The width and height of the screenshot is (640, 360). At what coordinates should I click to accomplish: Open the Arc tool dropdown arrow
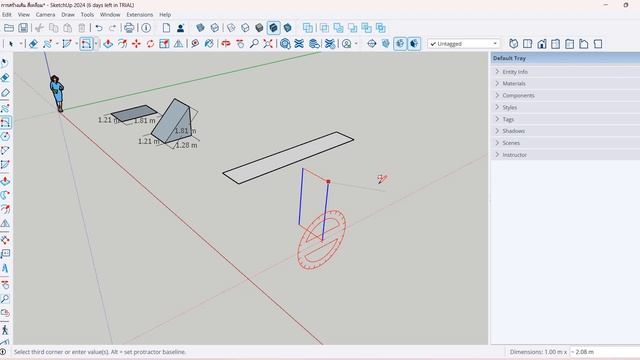point(76,44)
